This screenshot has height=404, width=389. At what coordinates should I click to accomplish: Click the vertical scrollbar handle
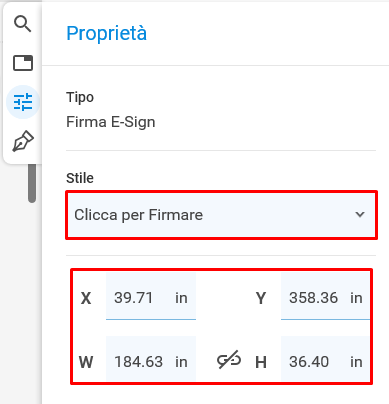[32, 183]
